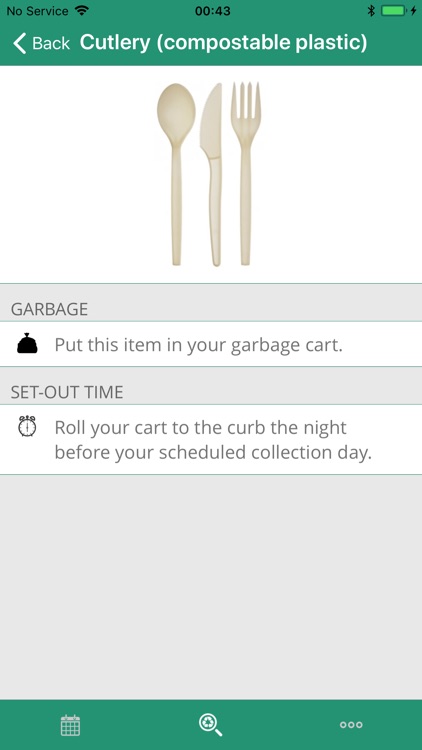
Task: Open the calendar schedule tab
Action: pyautogui.click(x=70, y=725)
